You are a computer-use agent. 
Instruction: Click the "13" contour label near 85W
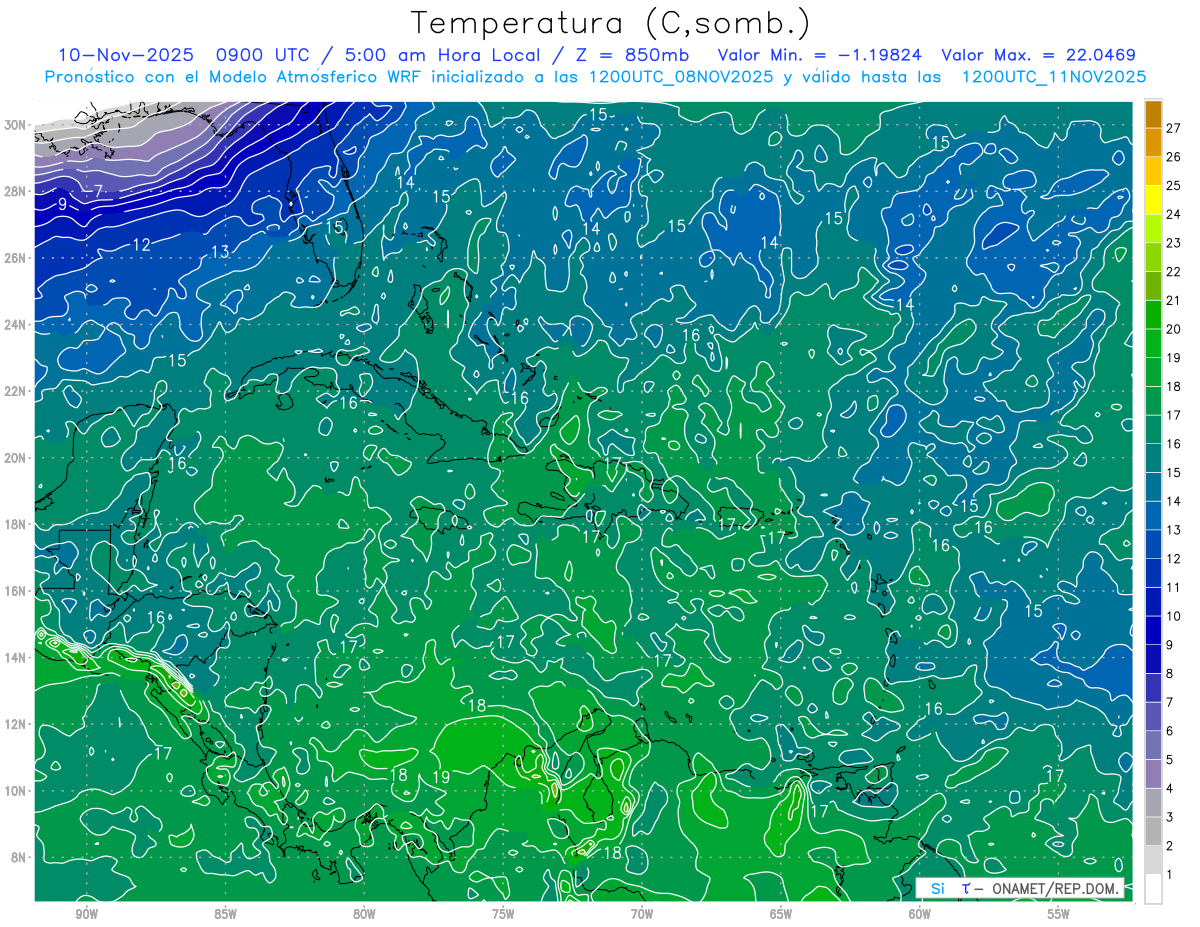221,251
